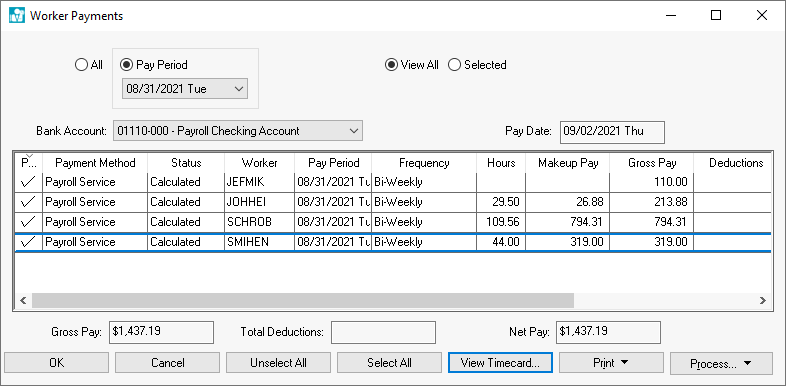Click the Worker Payments app icon in title bar

(x=17, y=16)
